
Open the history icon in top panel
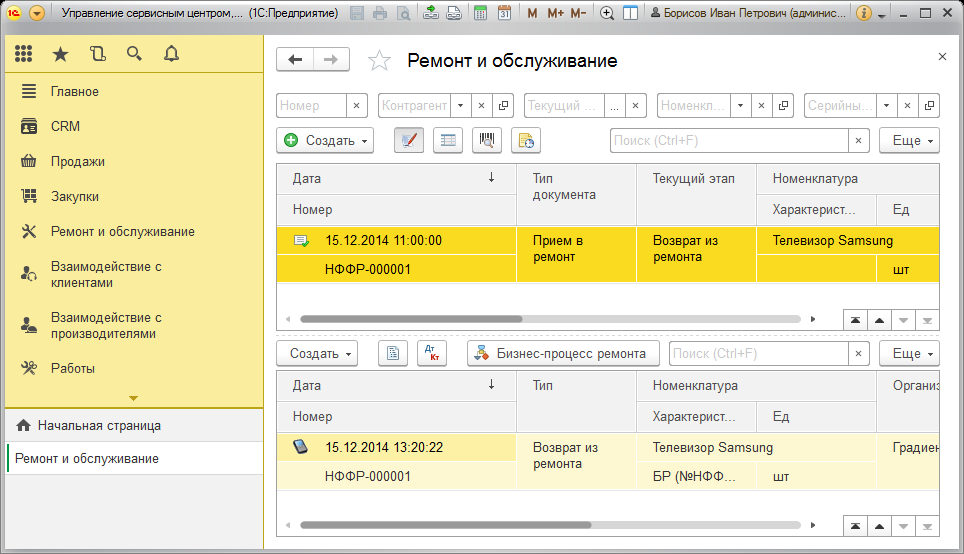97,54
